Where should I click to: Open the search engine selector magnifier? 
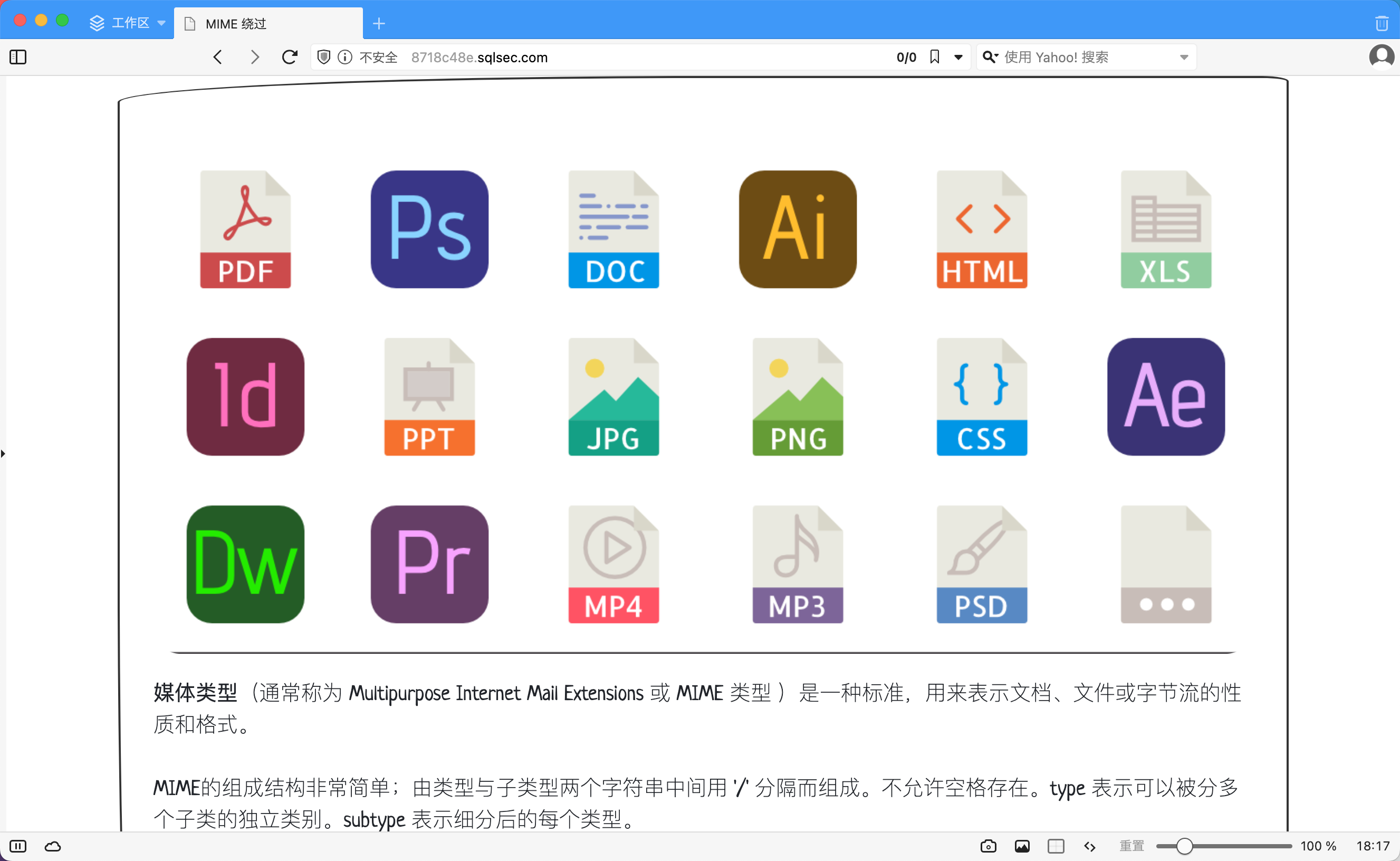[x=991, y=57]
